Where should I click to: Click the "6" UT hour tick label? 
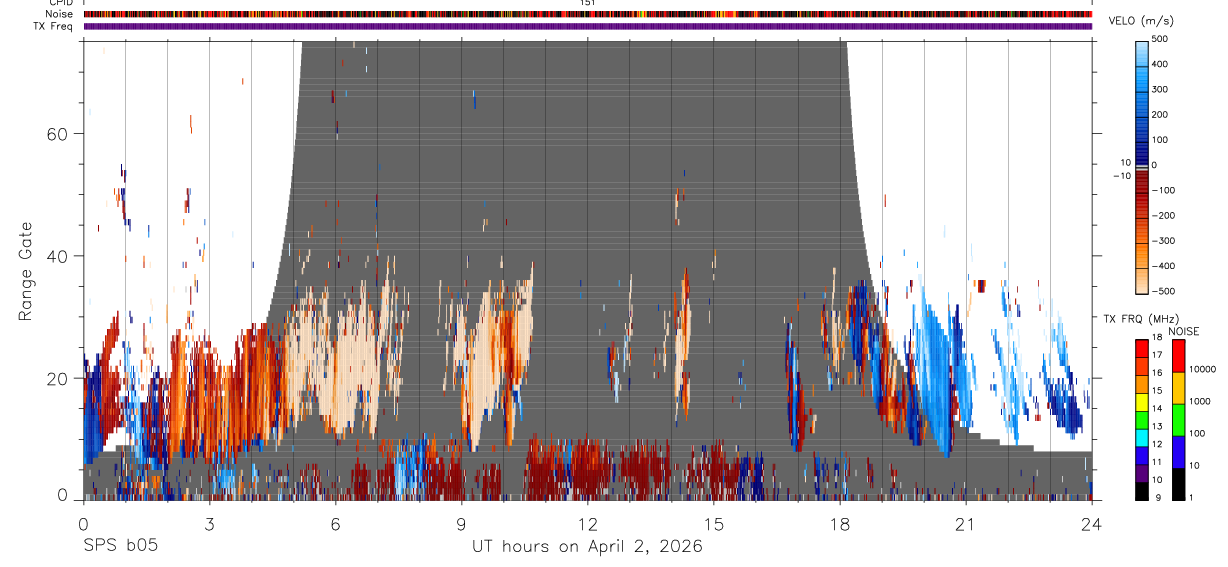tap(335, 524)
